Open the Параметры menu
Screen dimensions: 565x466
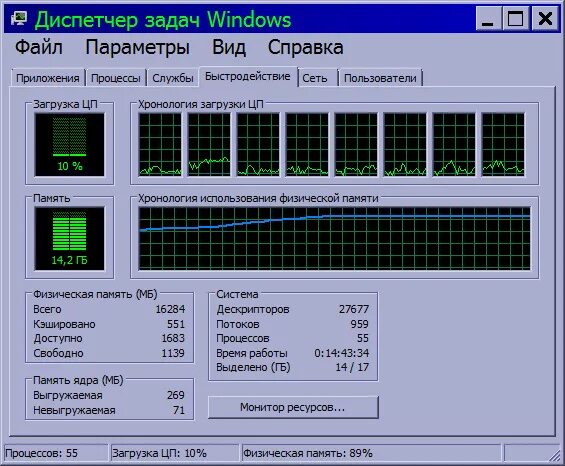click(x=137, y=48)
